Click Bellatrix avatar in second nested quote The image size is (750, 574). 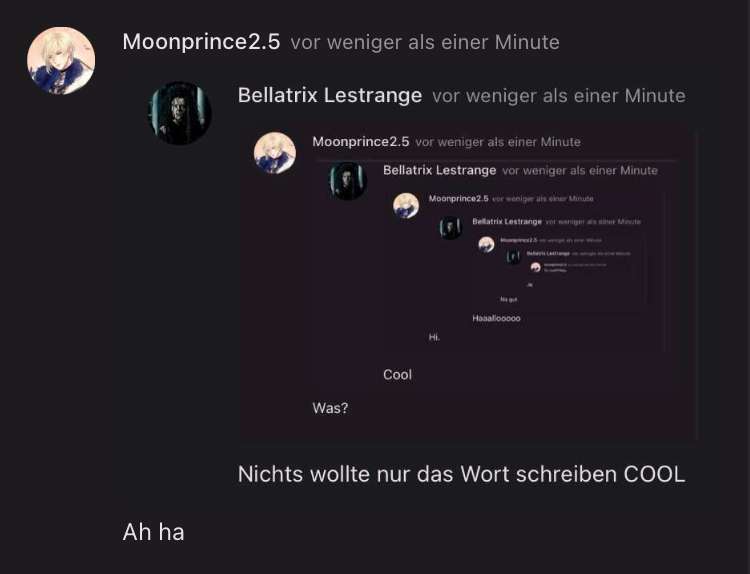coord(348,181)
